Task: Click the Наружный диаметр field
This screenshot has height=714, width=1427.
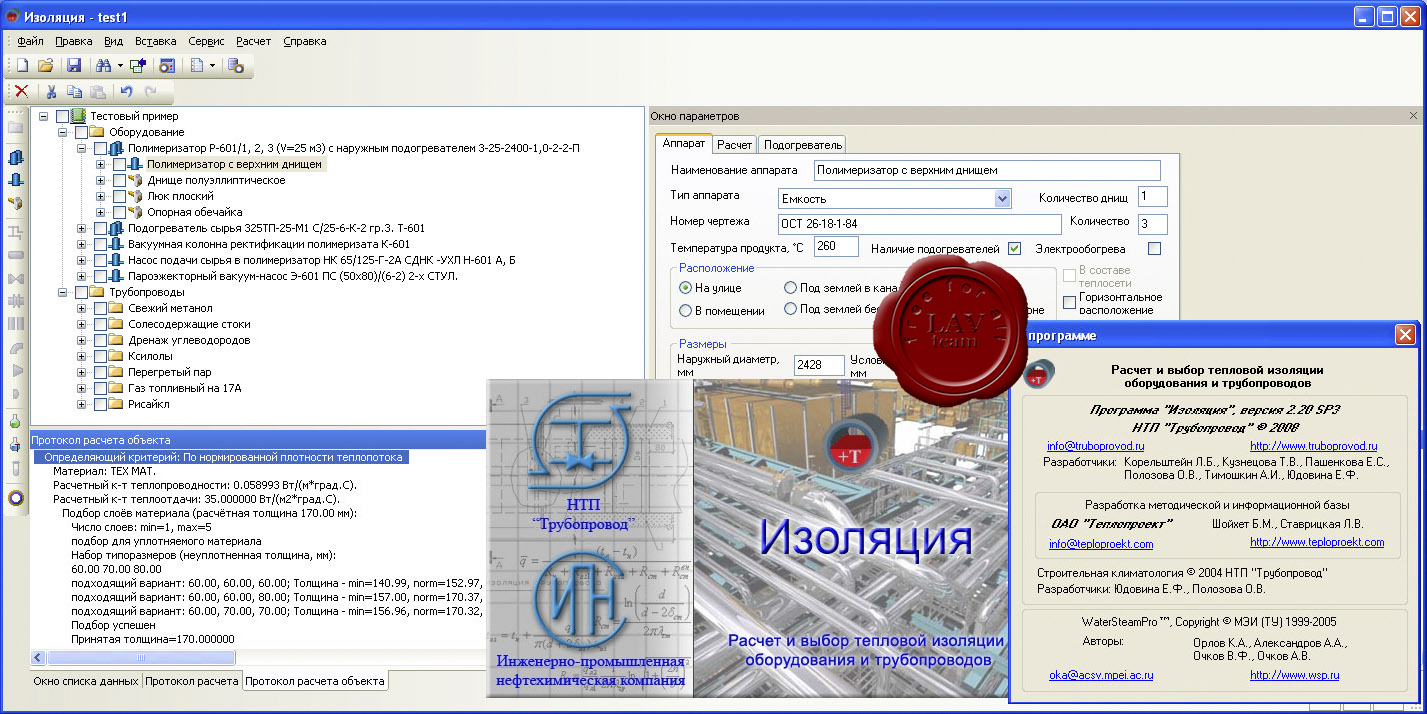Action: (x=819, y=365)
